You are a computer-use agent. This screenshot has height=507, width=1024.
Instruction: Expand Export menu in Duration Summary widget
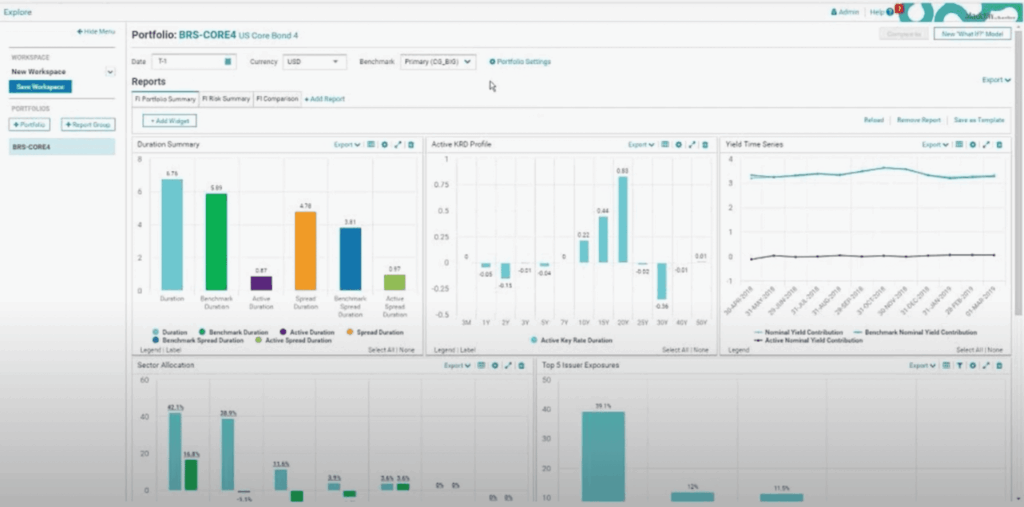point(347,145)
